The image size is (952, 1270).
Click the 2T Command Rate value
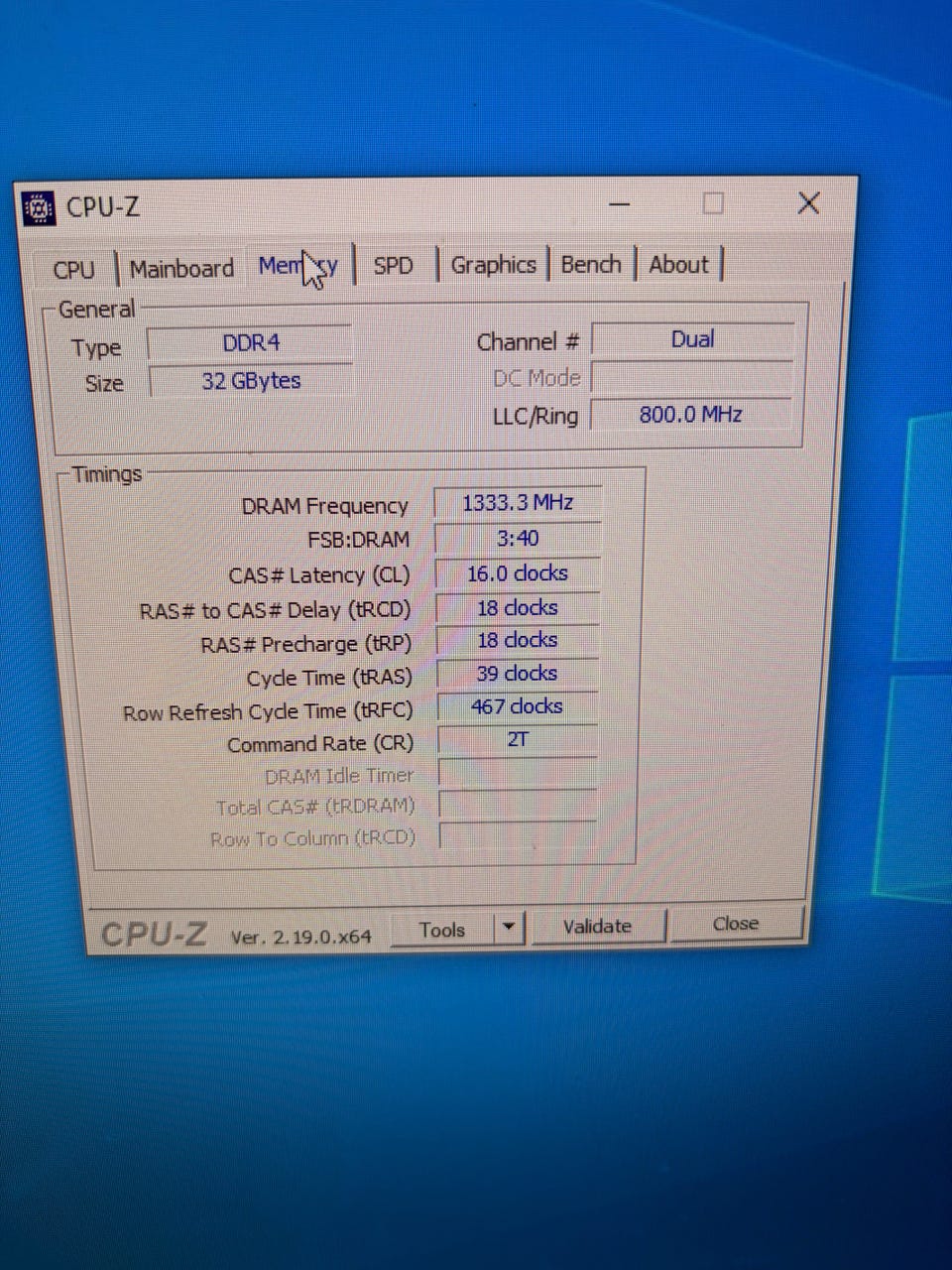[518, 739]
